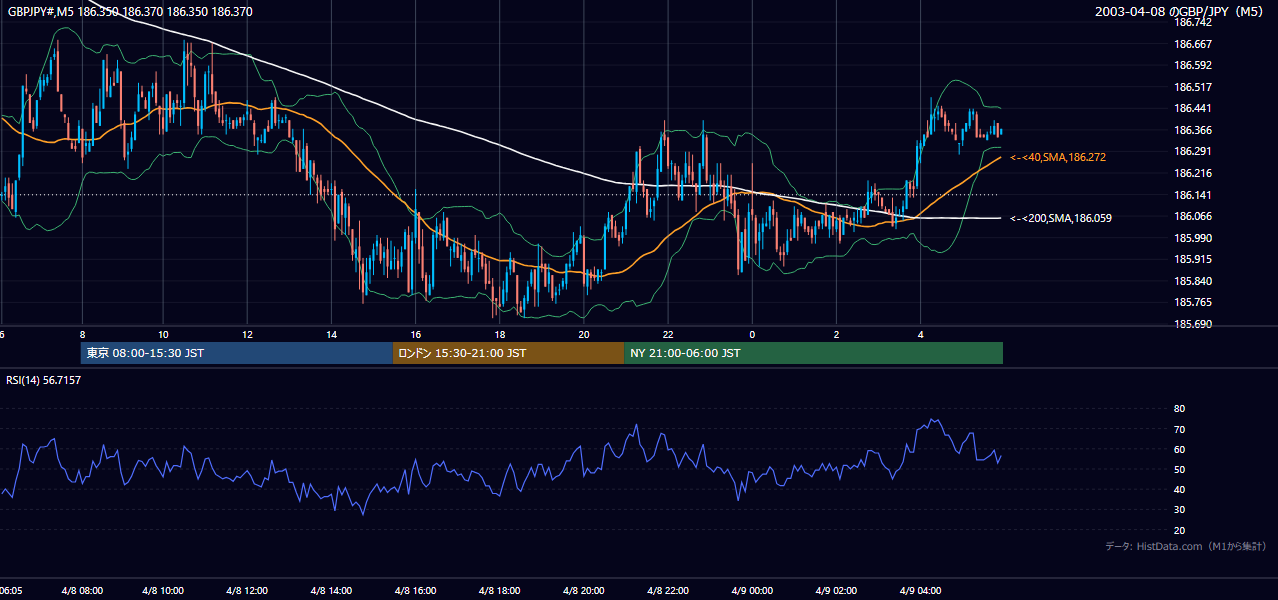The width and height of the screenshot is (1278, 600).
Task: Click price axis value 186.667
Action: [x=1192, y=44]
